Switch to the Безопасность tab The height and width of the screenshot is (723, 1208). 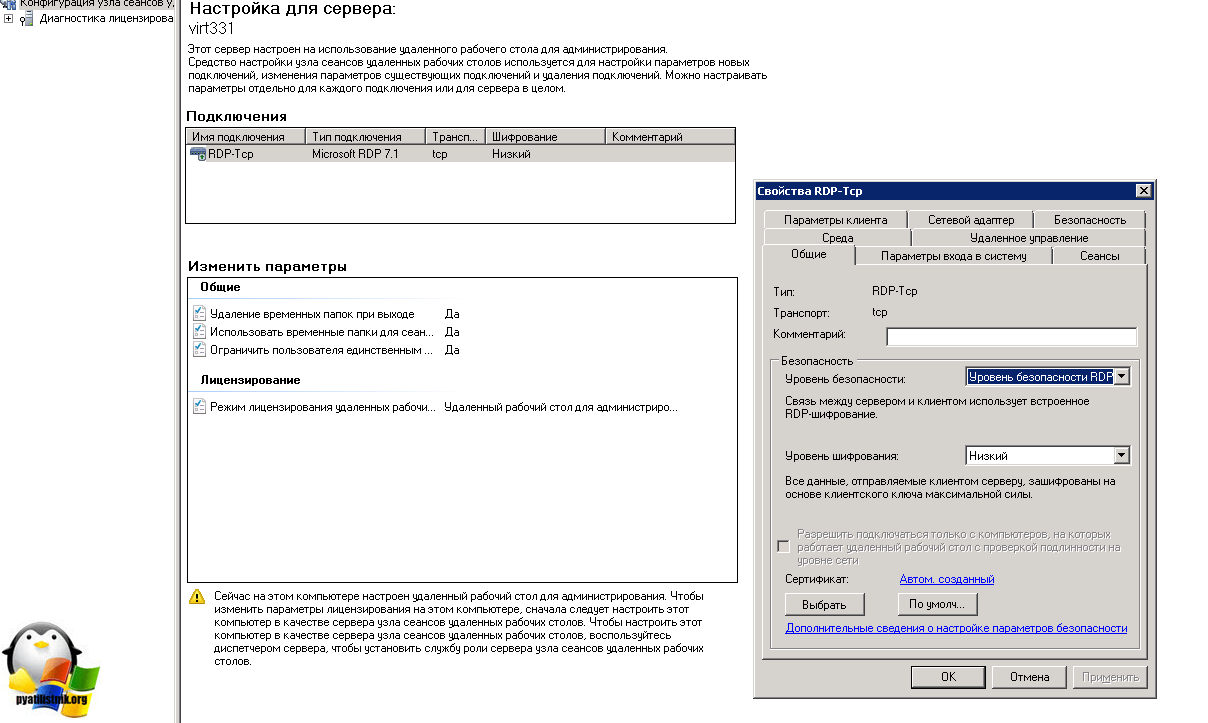coord(1089,220)
